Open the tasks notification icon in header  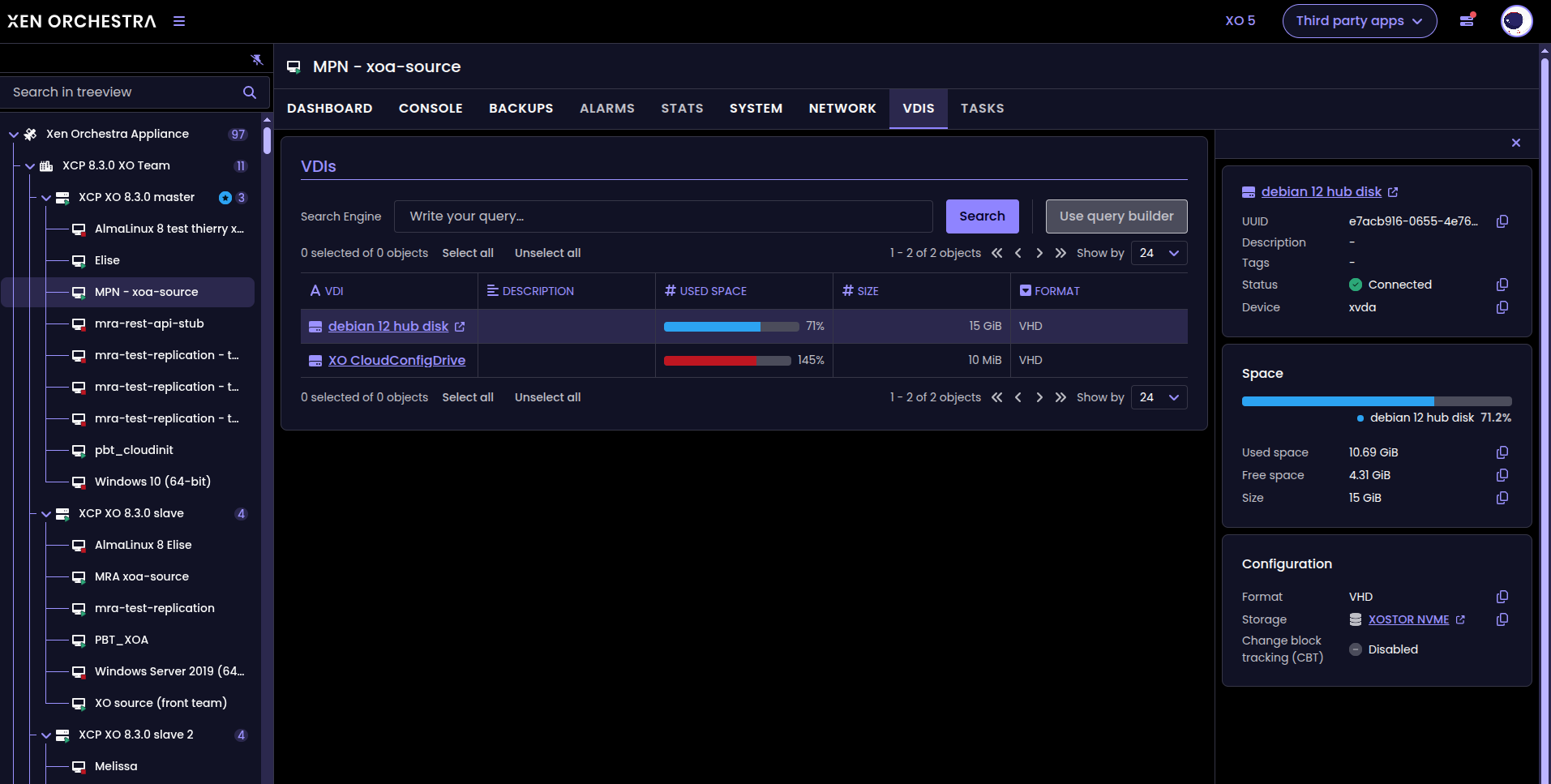(1467, 21)
